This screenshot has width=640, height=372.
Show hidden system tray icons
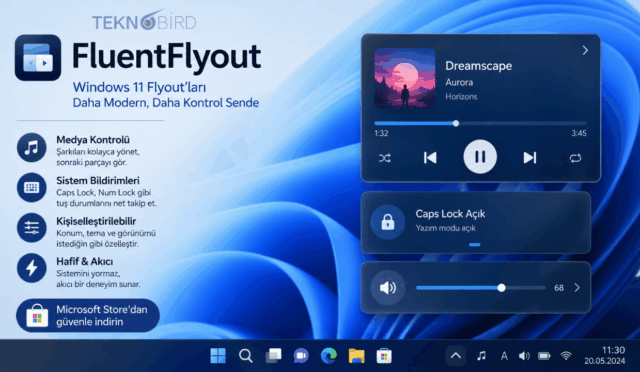coord(456,356)
